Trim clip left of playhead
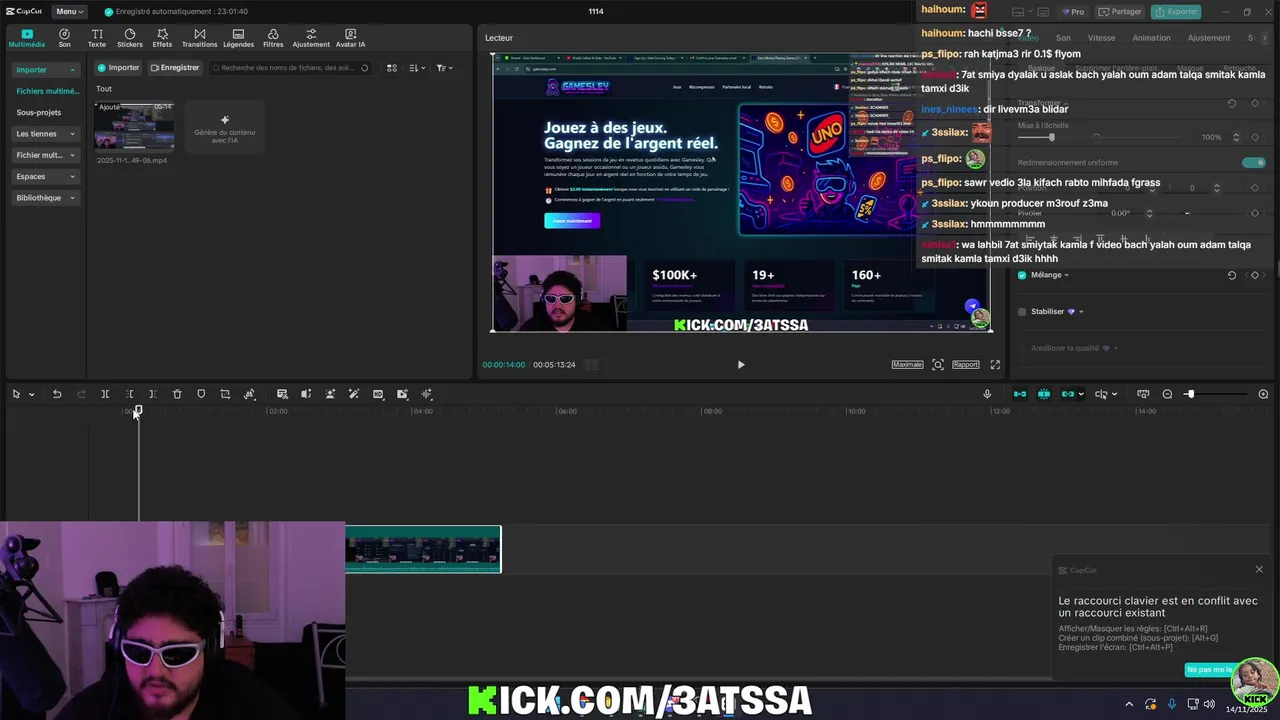This screenshot has height=720, width=1280. [x=129, y=394]
